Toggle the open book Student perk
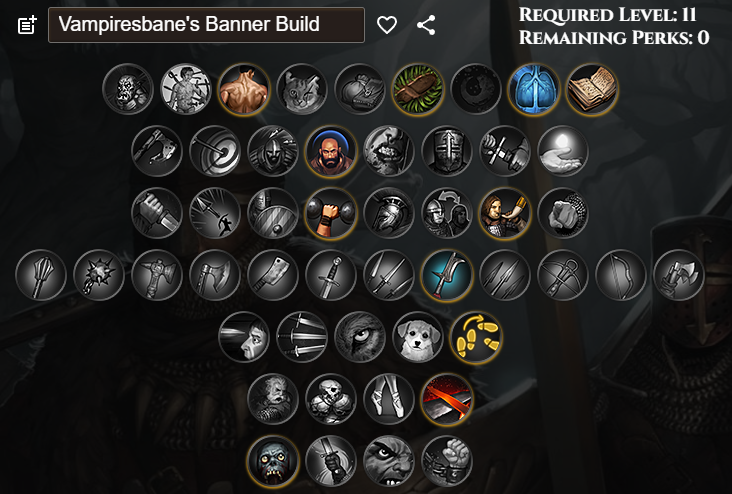This screenshot has width=732, height=494. coord(592,89)
